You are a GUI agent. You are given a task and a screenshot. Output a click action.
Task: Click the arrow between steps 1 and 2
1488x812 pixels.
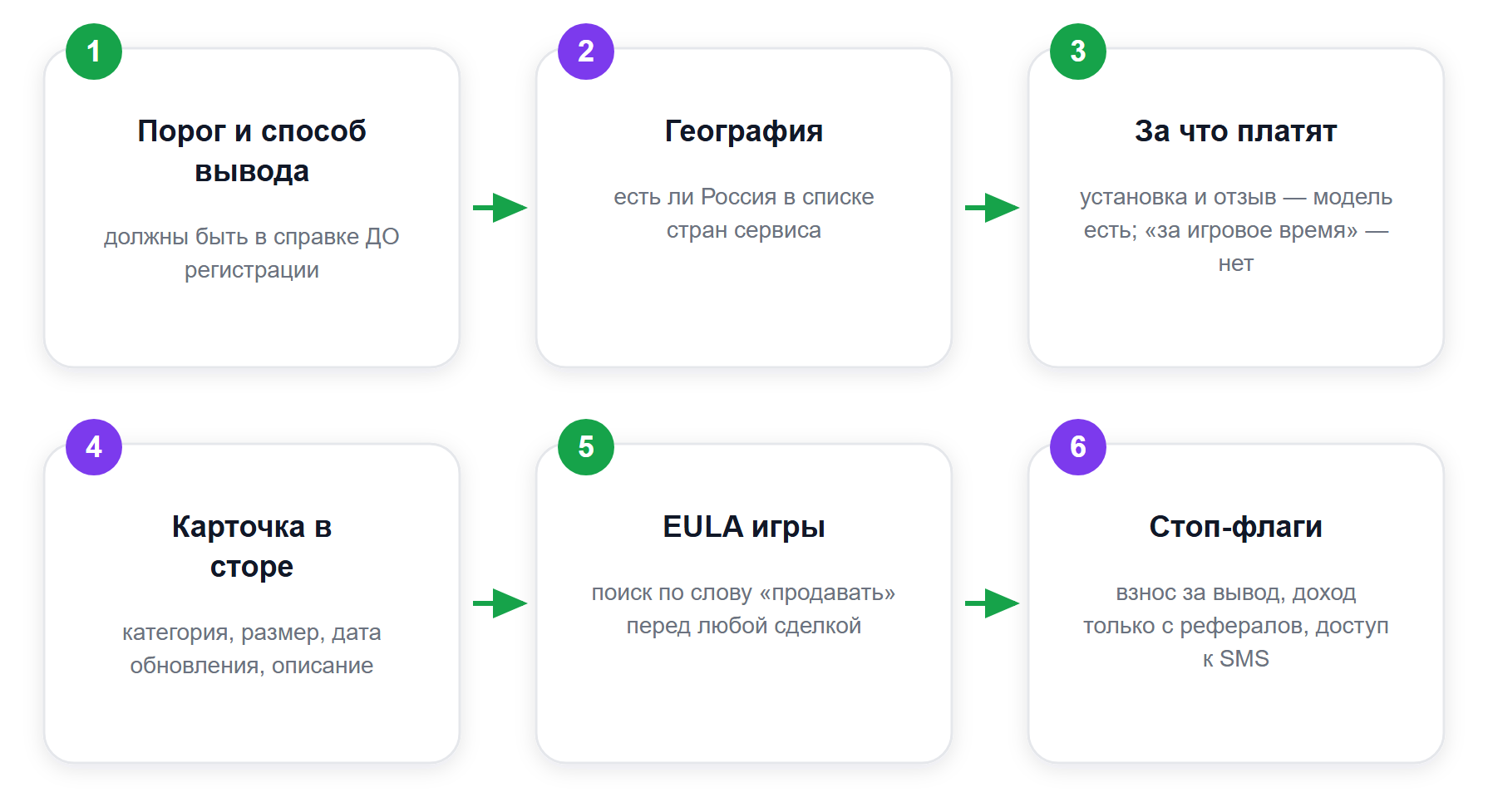pyautogui.click(x=500, y=208)
